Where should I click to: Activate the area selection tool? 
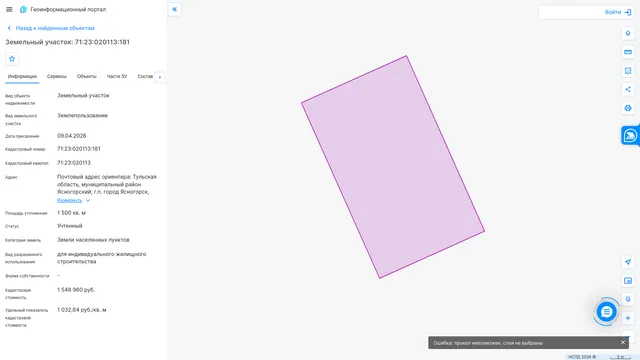pos(628,71)
